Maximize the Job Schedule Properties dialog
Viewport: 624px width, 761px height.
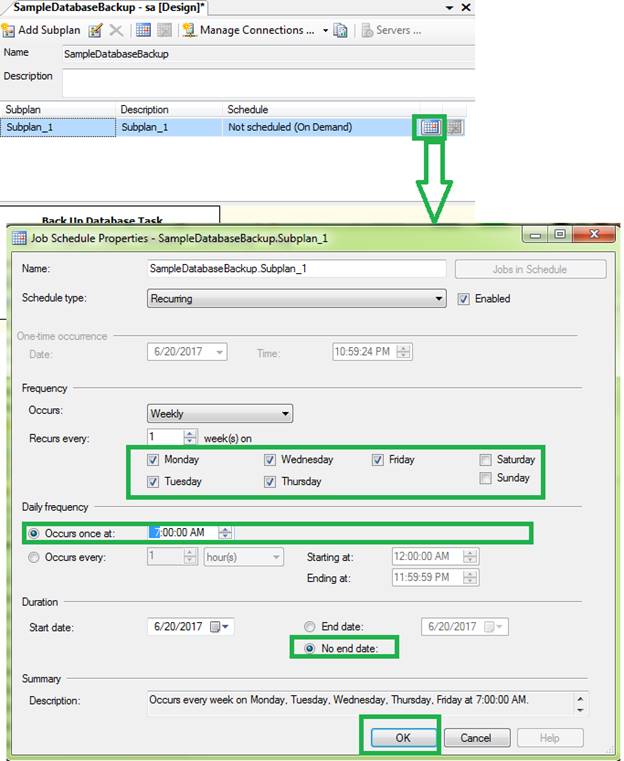coord(560,234)
